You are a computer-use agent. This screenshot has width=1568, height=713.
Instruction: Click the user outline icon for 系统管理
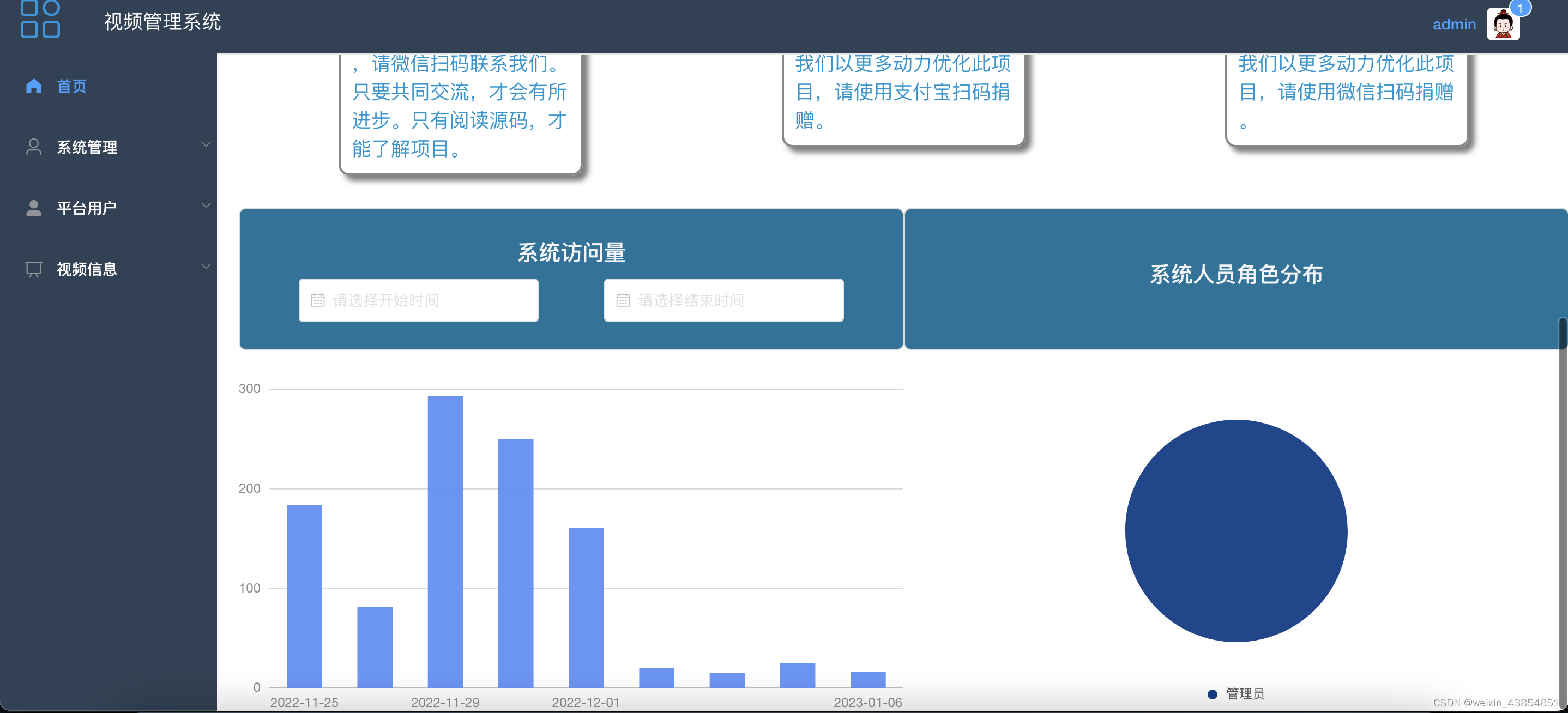coord(33,147)
